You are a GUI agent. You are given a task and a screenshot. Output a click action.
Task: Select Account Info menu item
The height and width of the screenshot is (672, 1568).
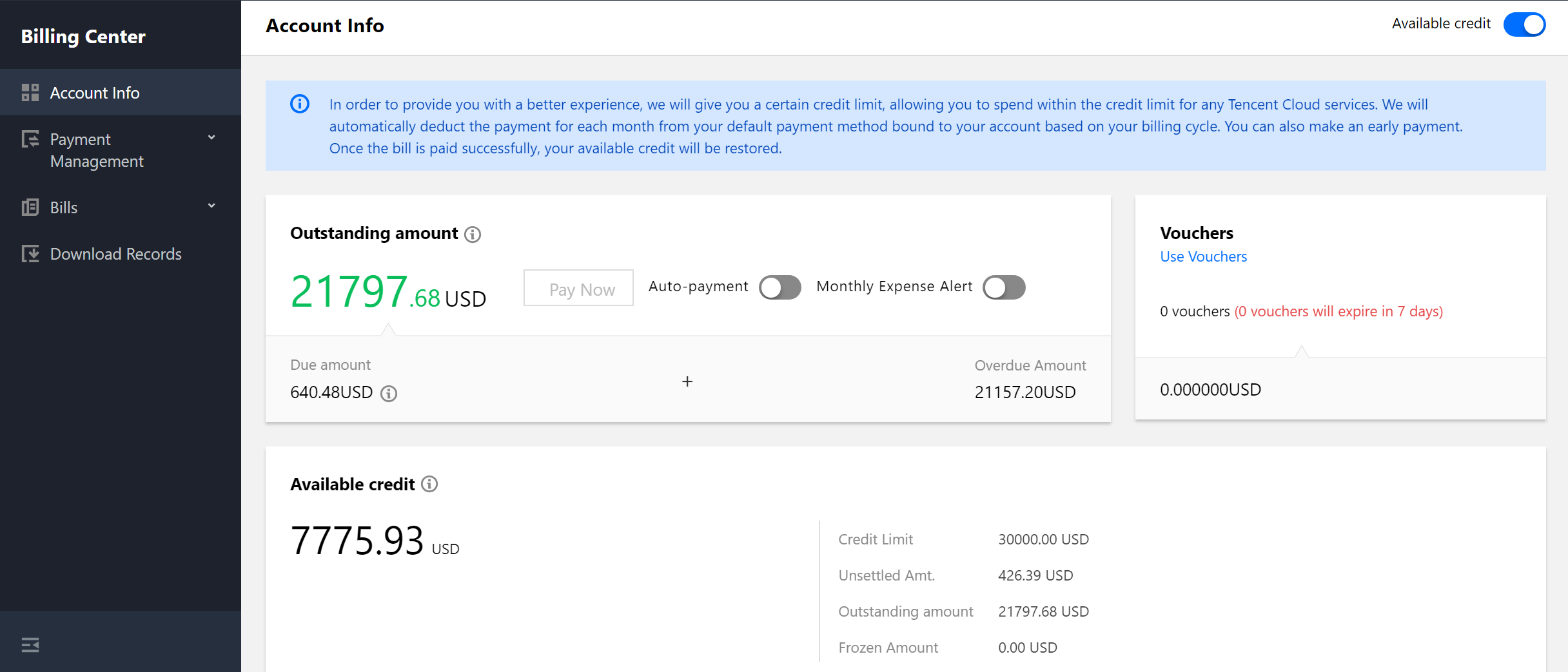tap(95, 93)
